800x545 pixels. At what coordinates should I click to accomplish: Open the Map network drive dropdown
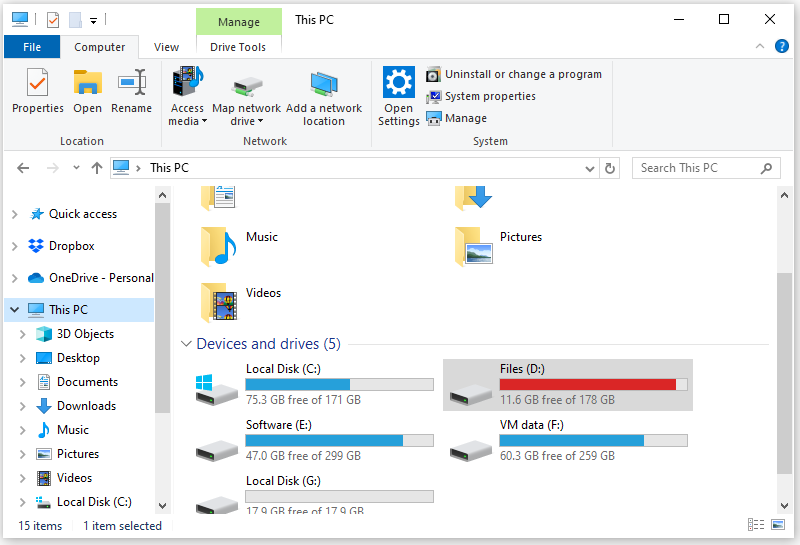coord(246,115)
